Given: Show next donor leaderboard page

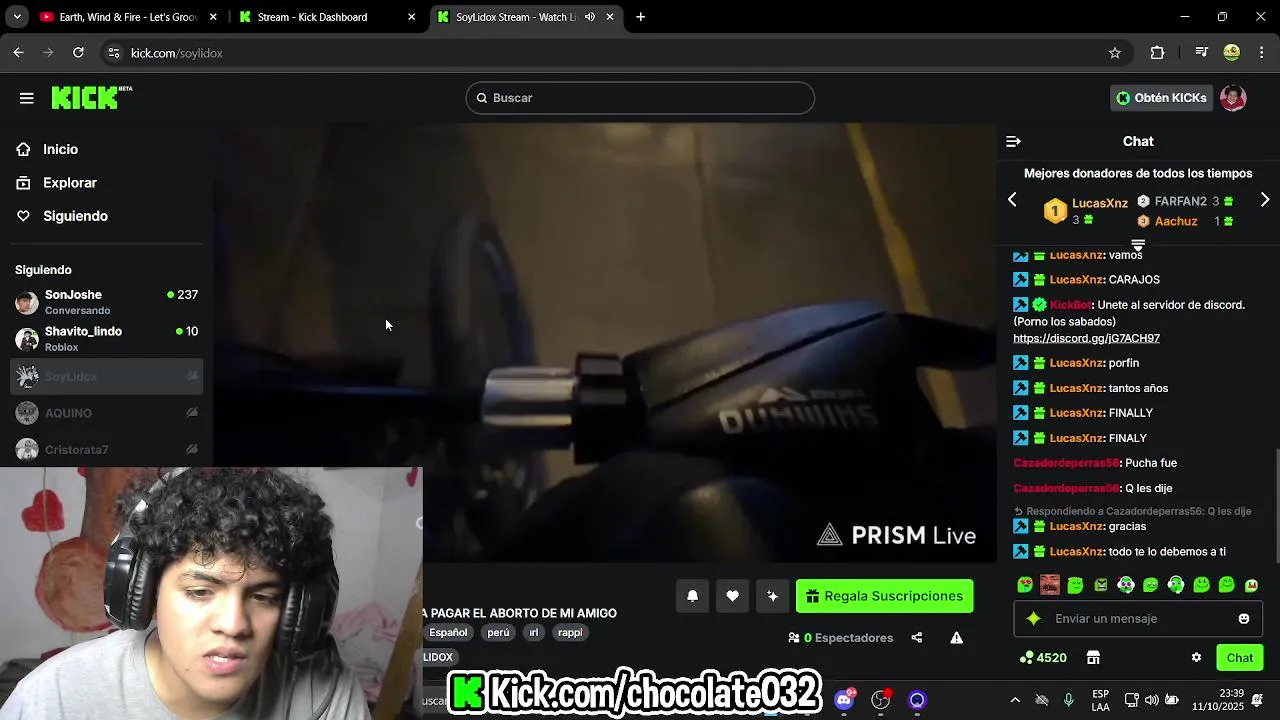Looking at the screenshot, I should (1265, 200).
